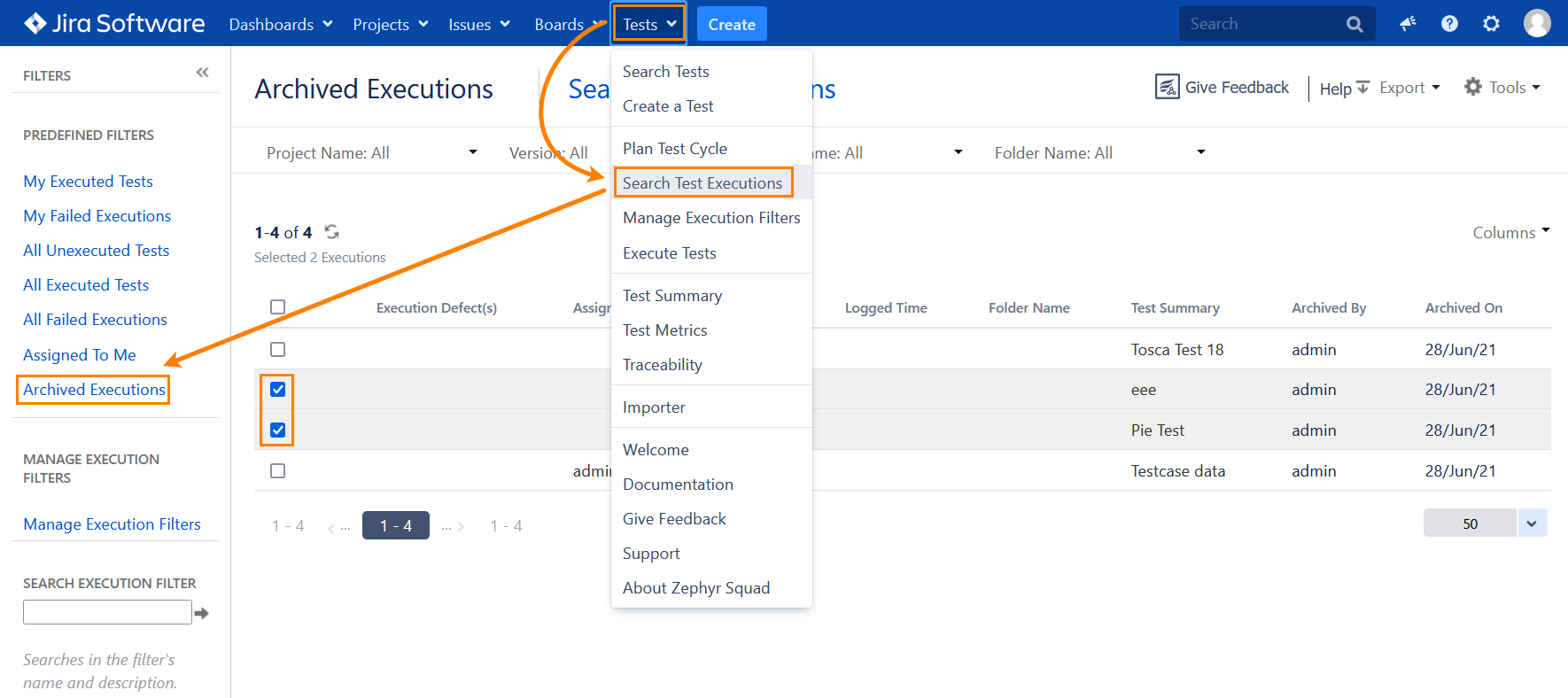Open the page size 50 dropdown
The width and height of the screenshot is (1568, 698).
(1532, 523)
